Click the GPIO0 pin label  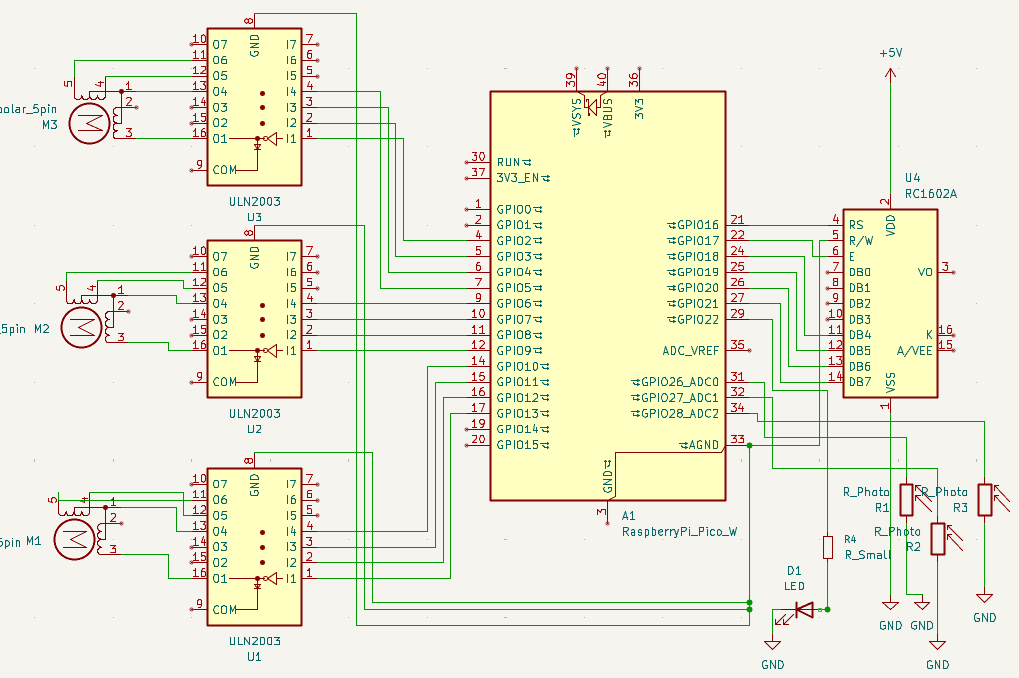[514, 209]
